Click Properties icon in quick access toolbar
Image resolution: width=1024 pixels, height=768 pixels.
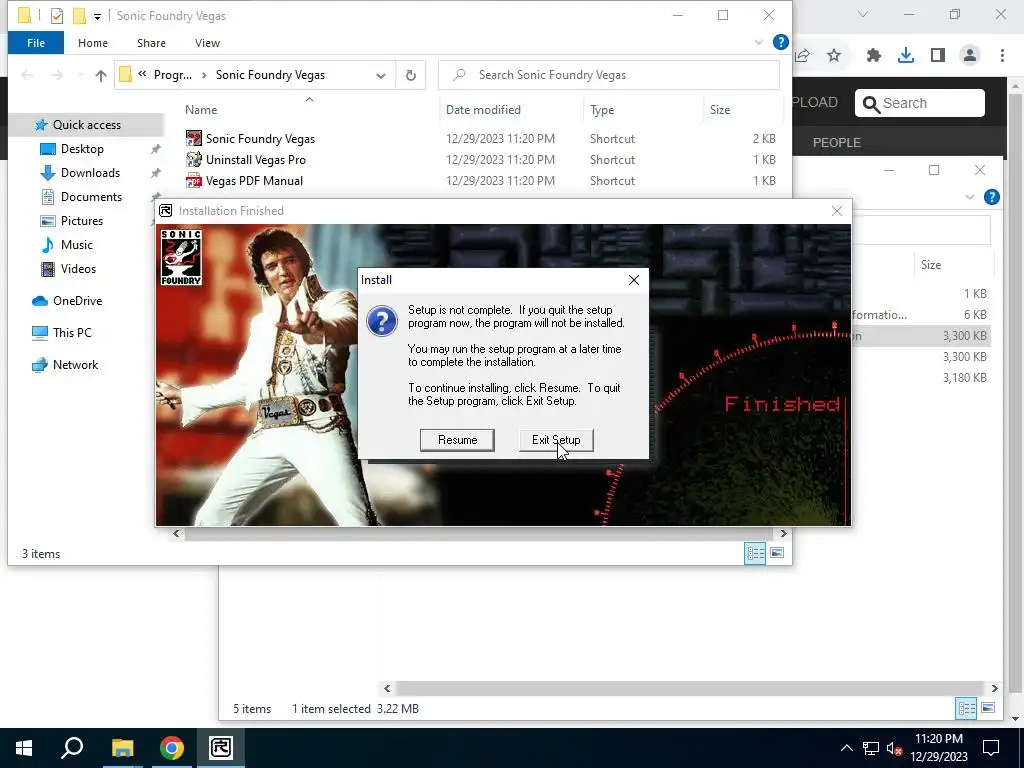[57, 16]
